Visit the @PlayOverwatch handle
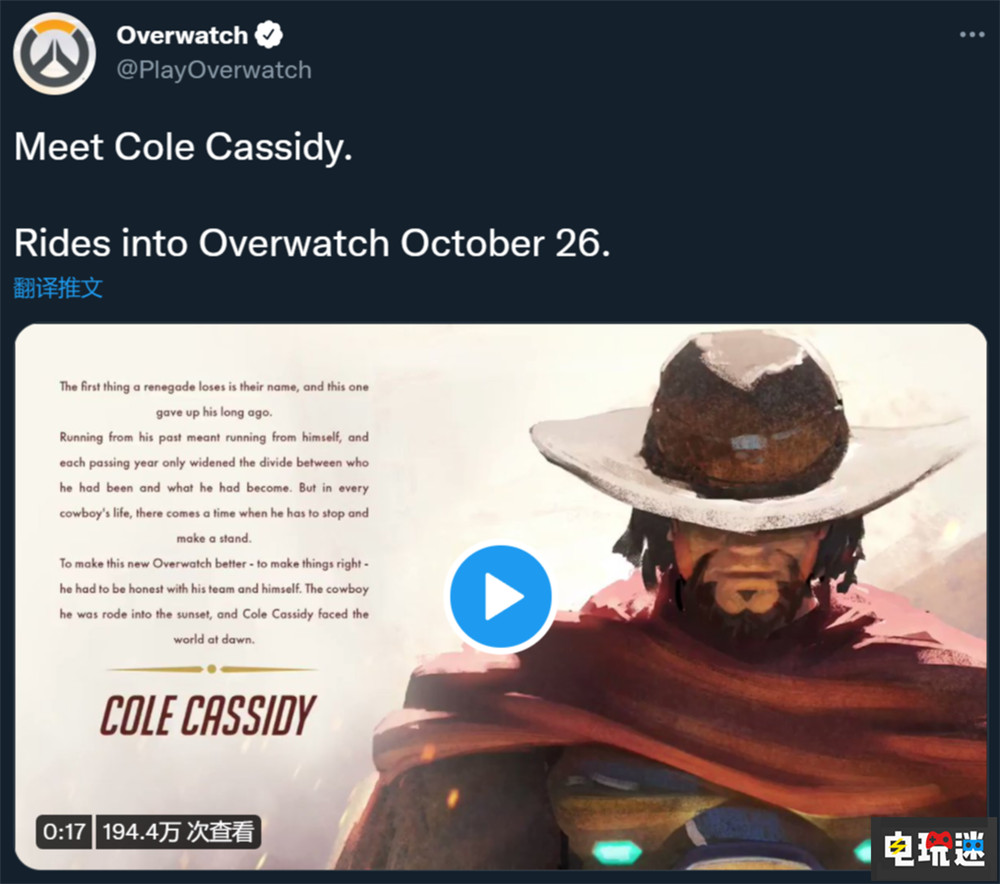 214,70
